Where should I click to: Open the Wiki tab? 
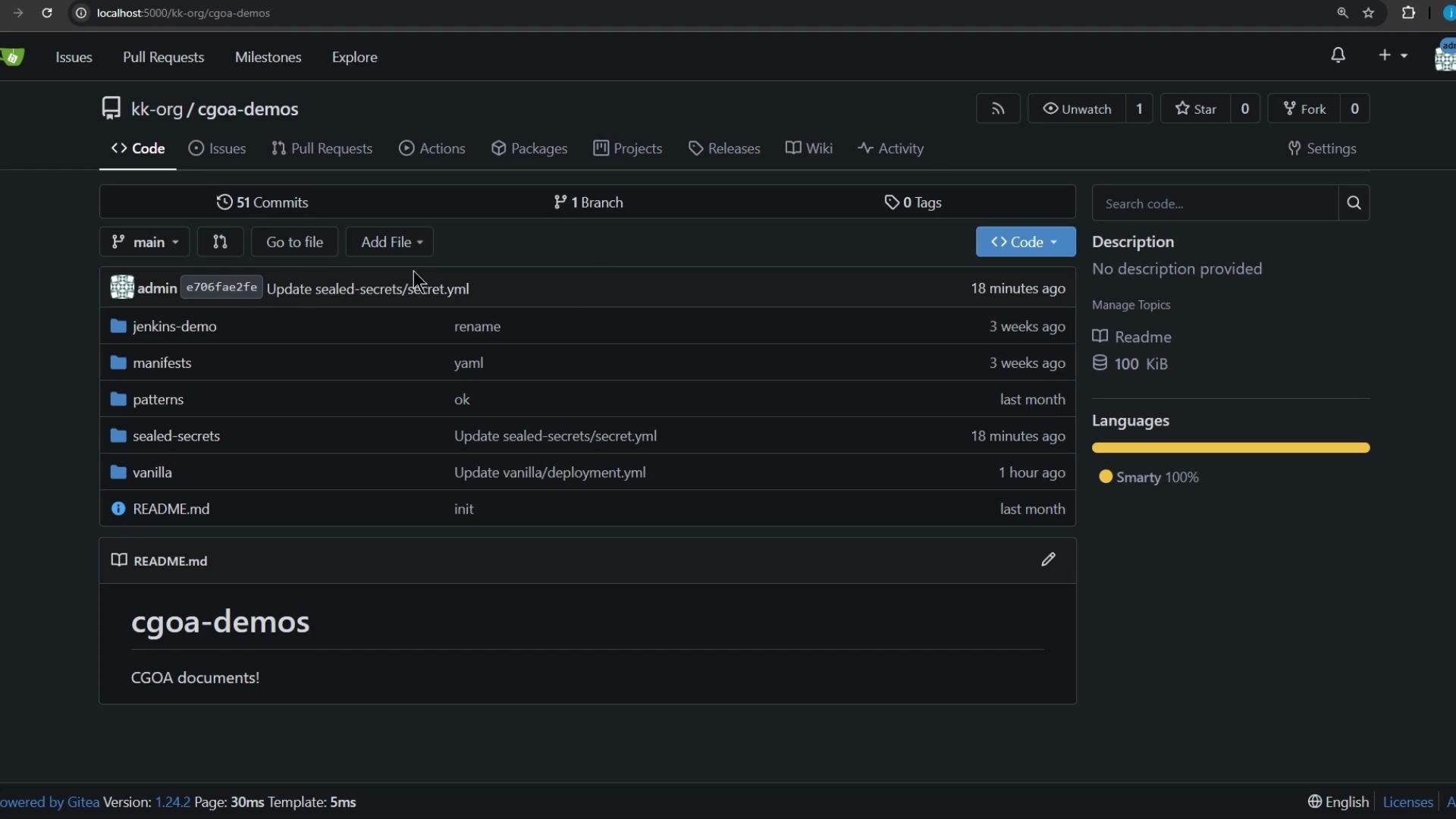pos(809,149)
